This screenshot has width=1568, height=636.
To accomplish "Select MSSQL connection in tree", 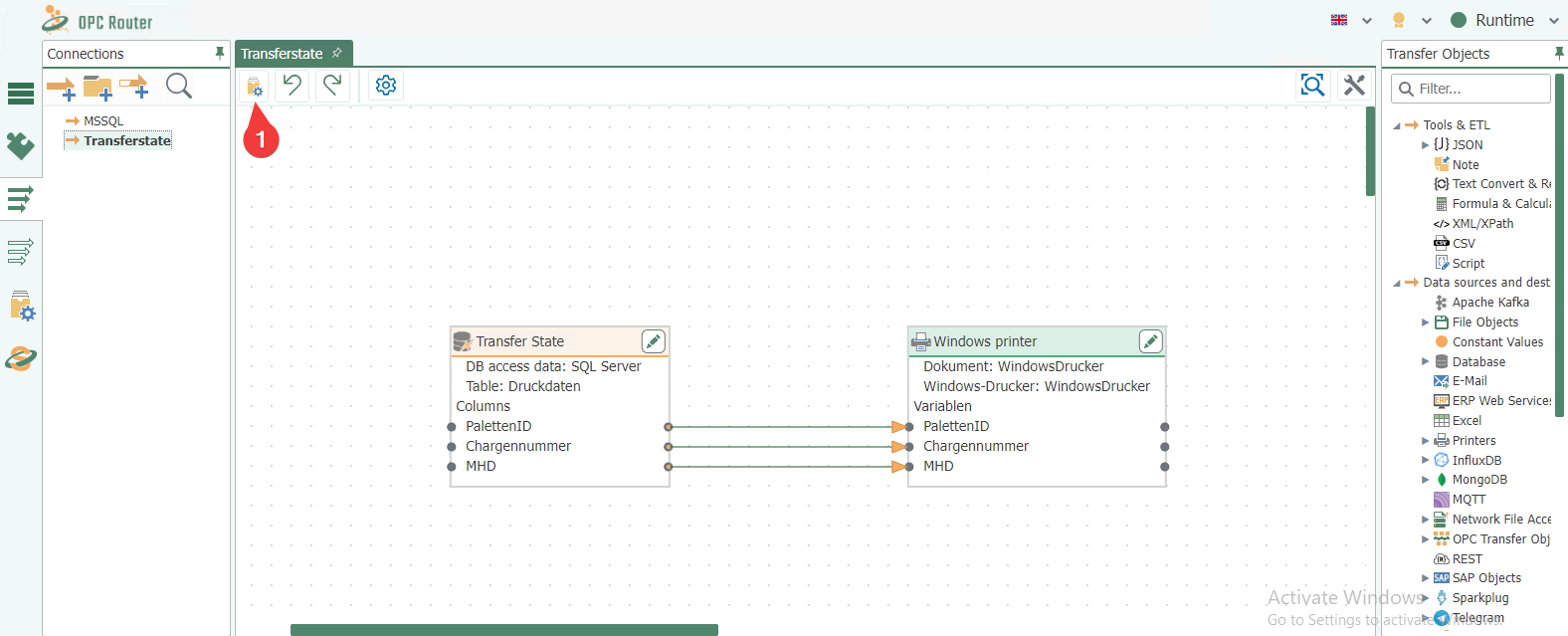I will pos(103,121).
